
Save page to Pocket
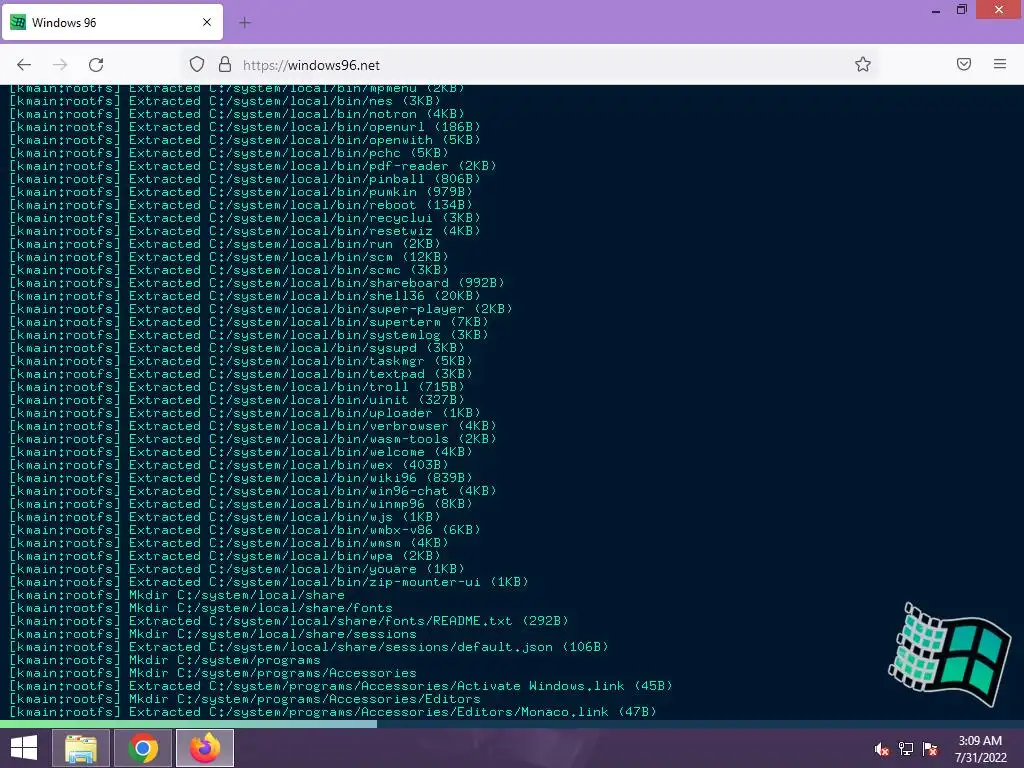964,64
